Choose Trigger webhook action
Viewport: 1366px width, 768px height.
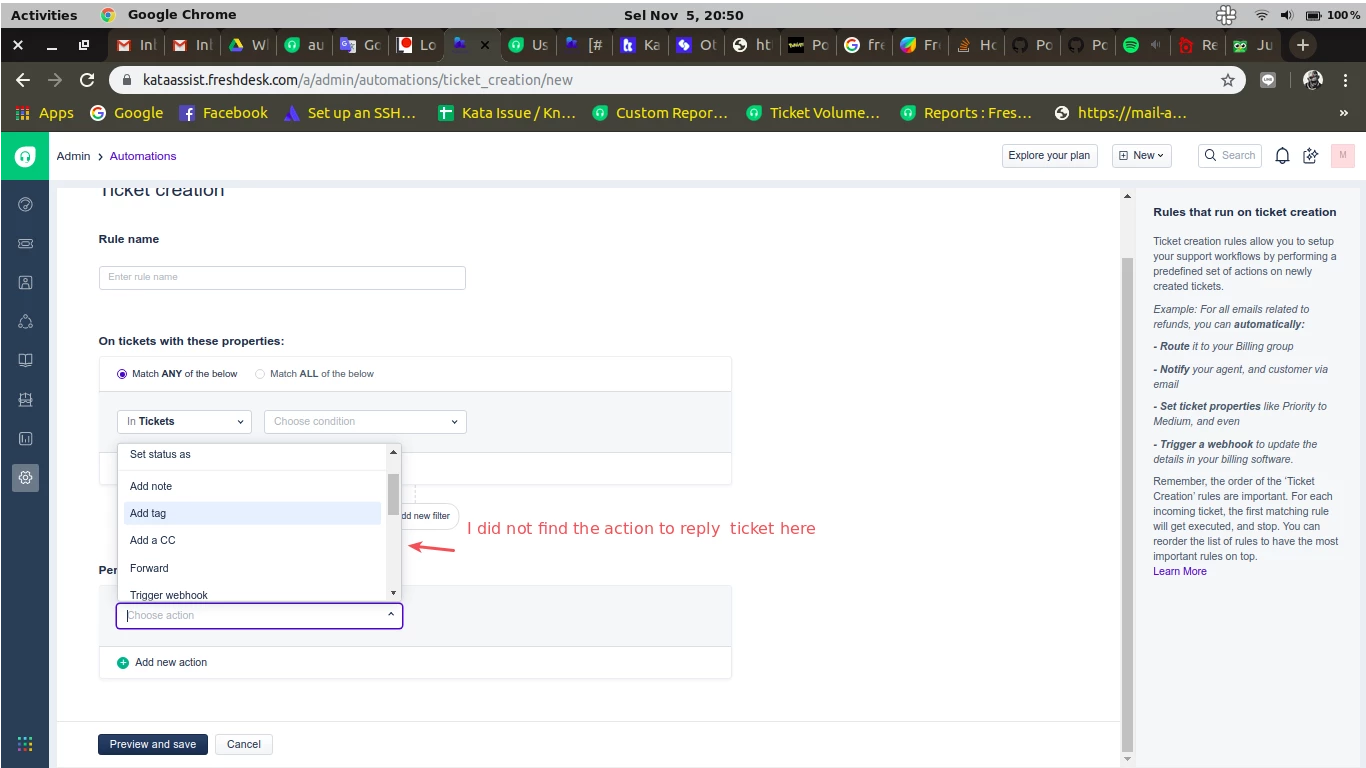253,594
